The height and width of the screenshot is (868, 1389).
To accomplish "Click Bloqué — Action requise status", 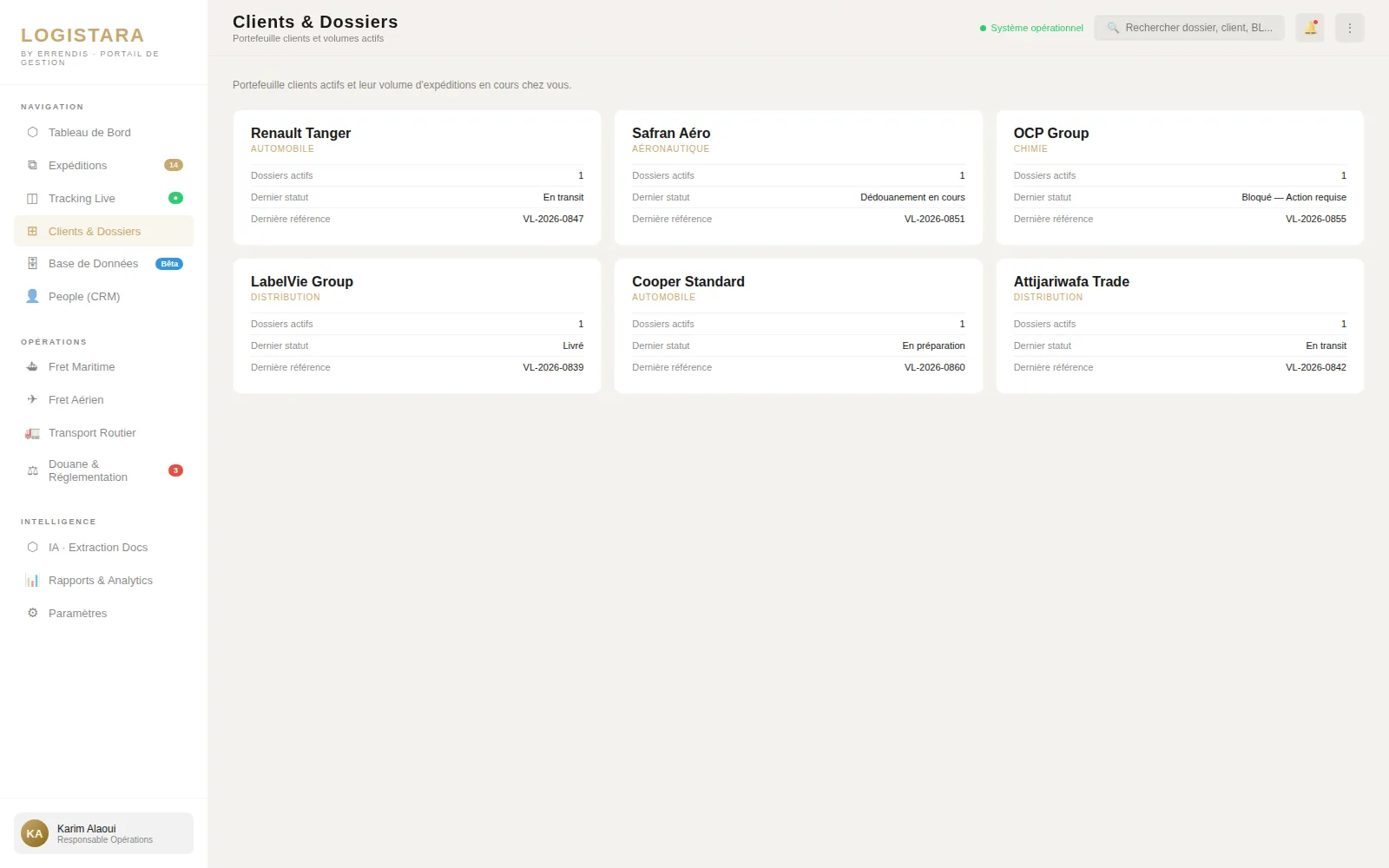I will [x=1294, y=198].
